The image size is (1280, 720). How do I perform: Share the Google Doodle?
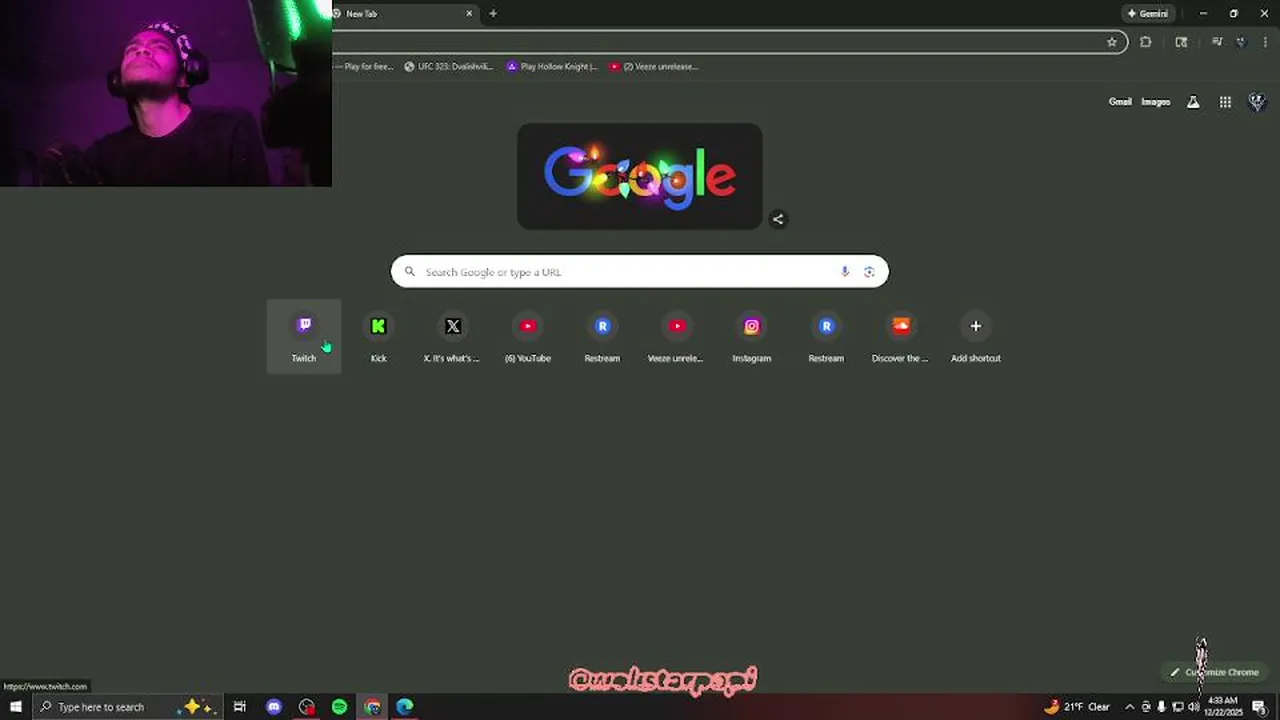tap(778, 219)
